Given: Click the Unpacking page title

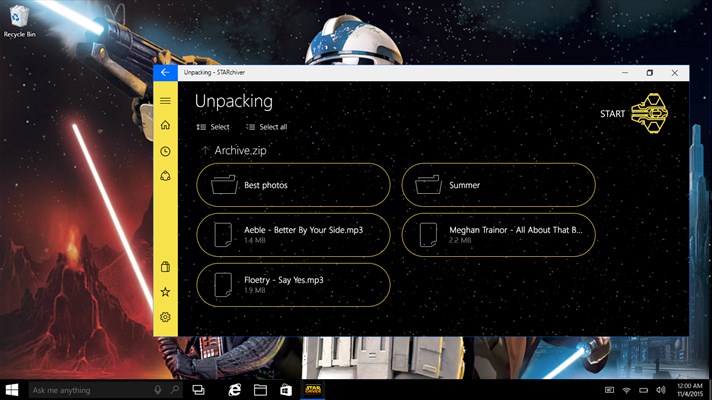Looking at the screenshot, I should 234,101.
